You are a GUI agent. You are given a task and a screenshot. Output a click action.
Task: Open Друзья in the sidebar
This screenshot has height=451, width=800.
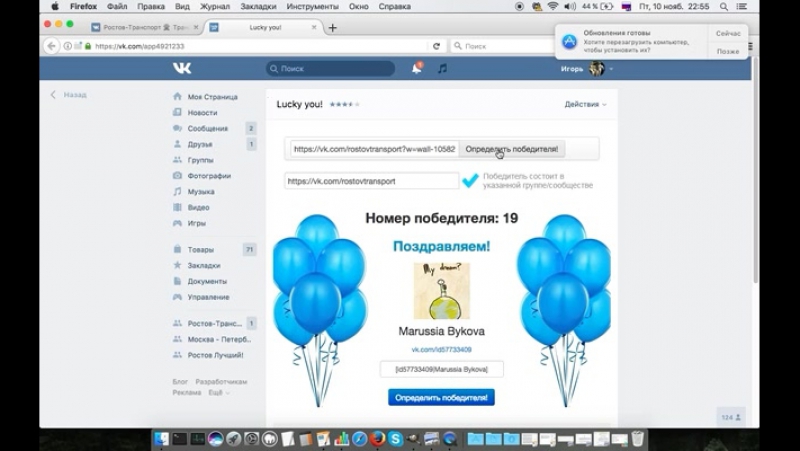coord(199,144)
